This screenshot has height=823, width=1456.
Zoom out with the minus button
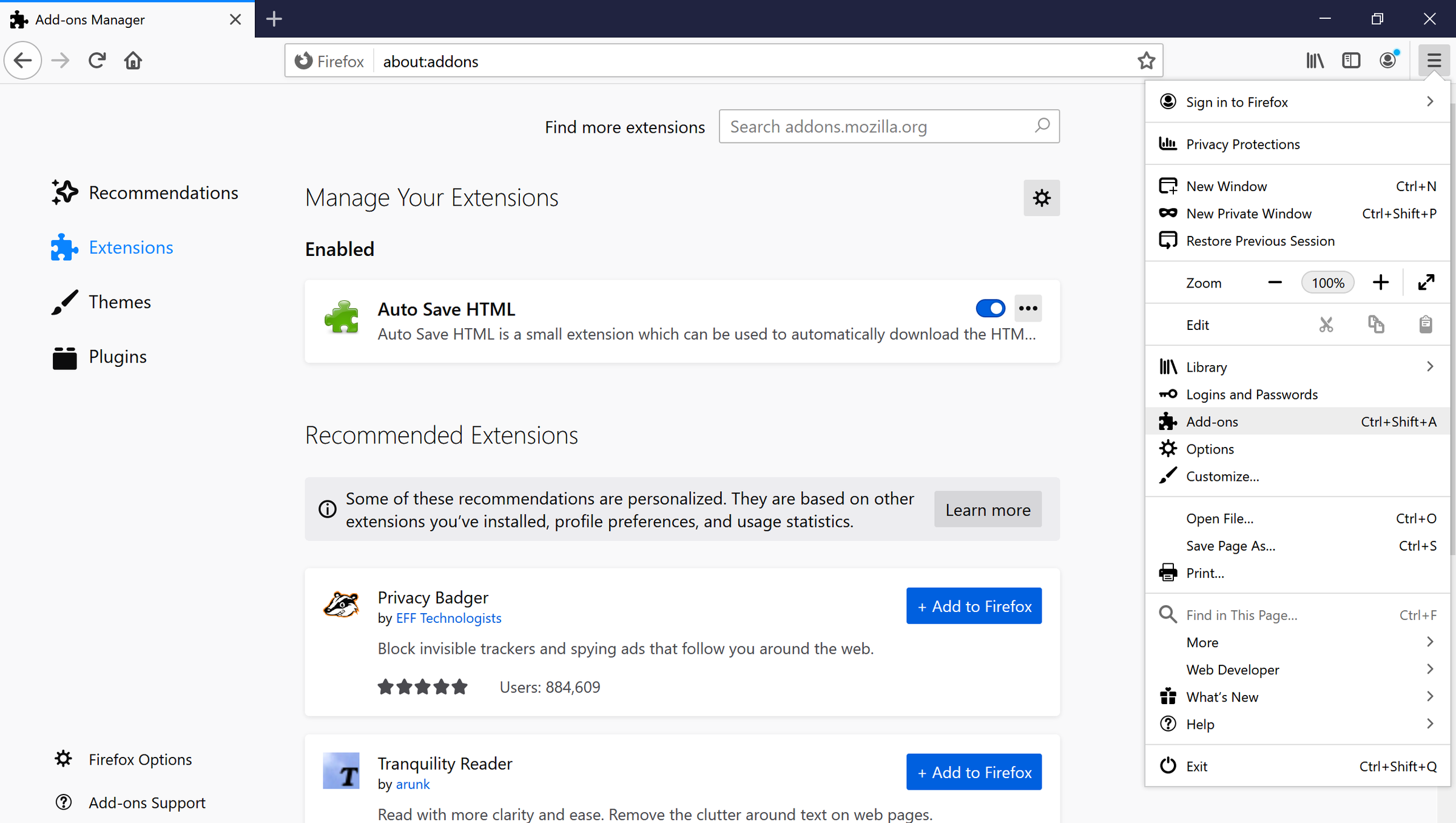pos(1275,283)
